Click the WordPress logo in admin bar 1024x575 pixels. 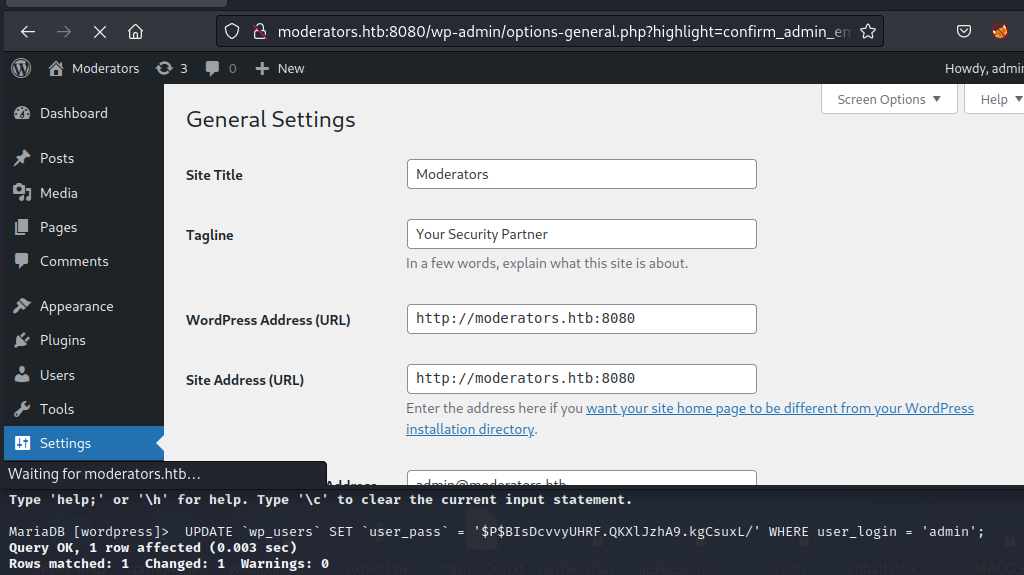[21, 68]
